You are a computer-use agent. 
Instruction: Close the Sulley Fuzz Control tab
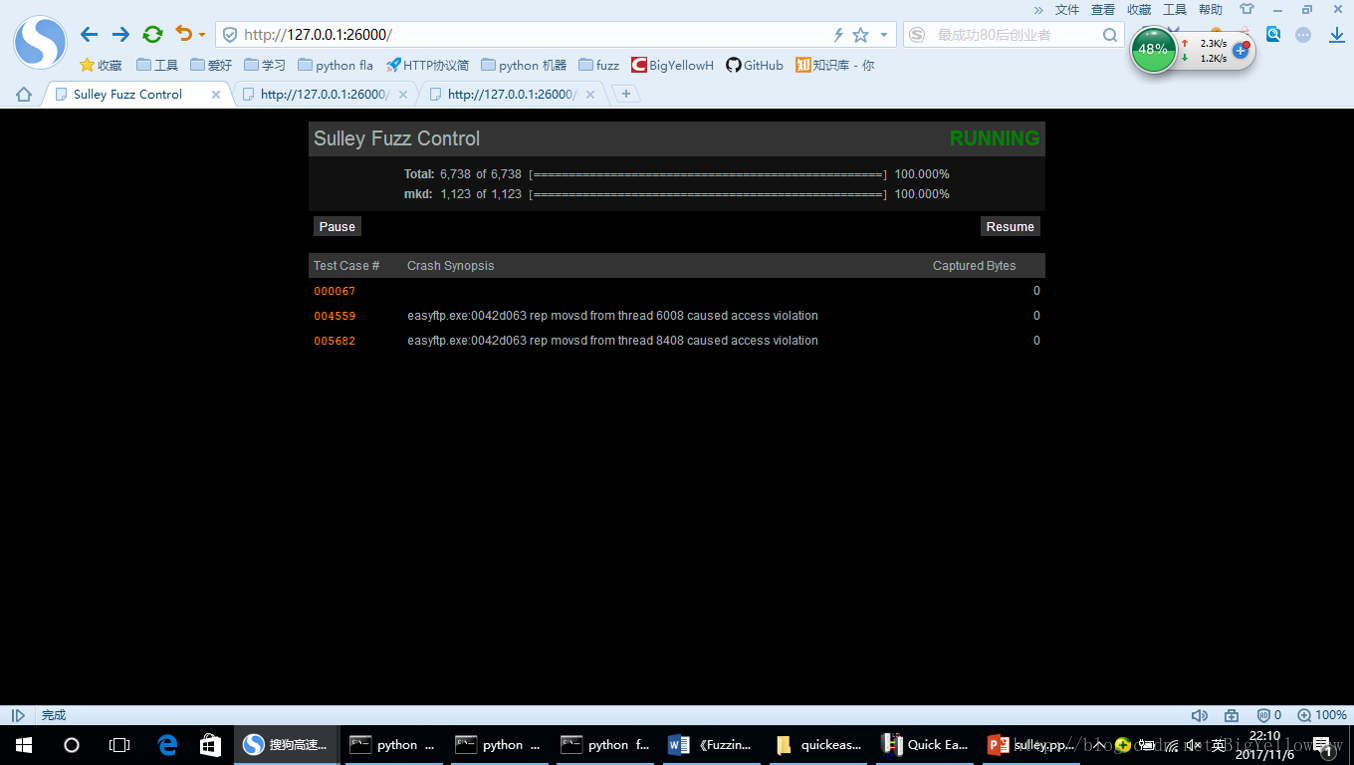(216, 94)
